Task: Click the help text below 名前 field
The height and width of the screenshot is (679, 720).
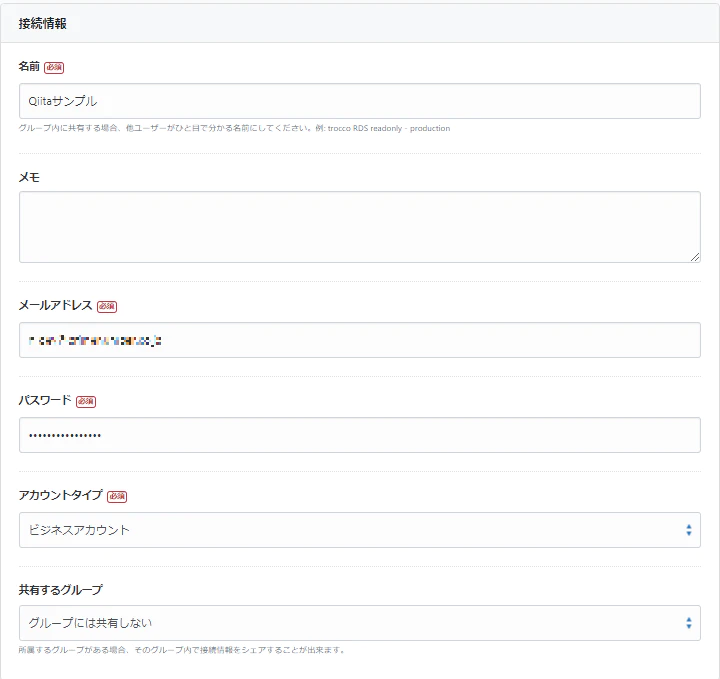Action: (x=234, y=129)
